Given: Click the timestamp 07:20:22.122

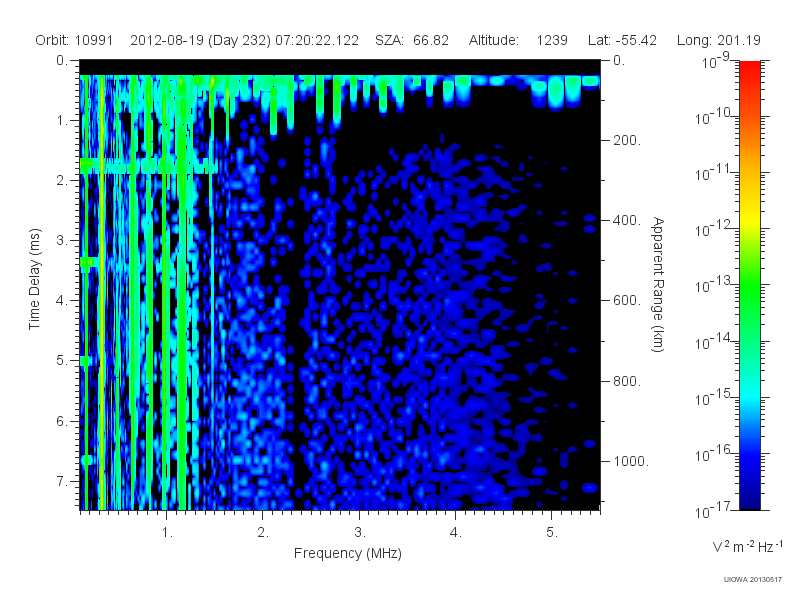Looking at the screenshot, I should (317, 40).
